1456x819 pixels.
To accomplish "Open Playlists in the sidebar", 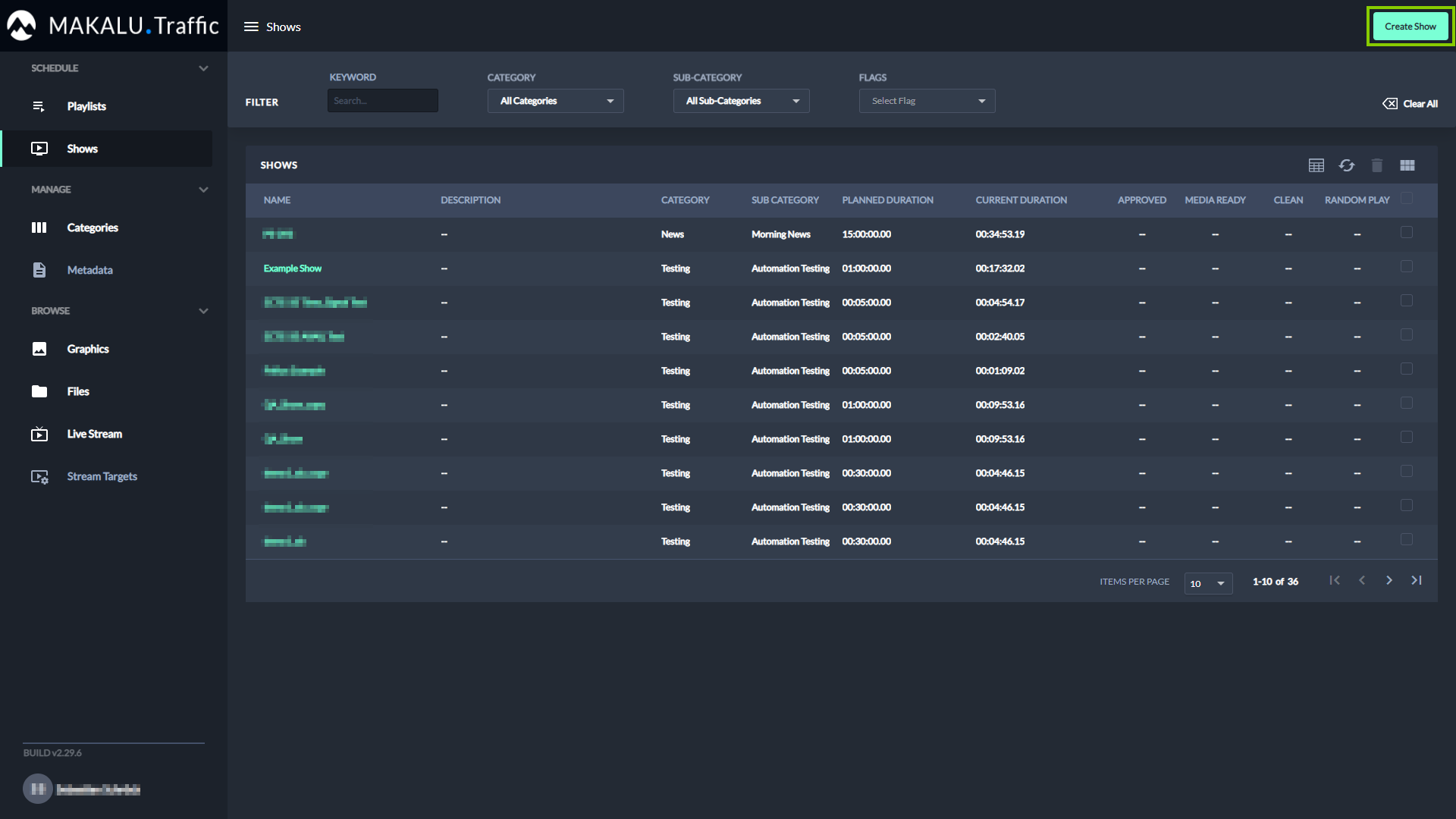I will coord(86,106).
